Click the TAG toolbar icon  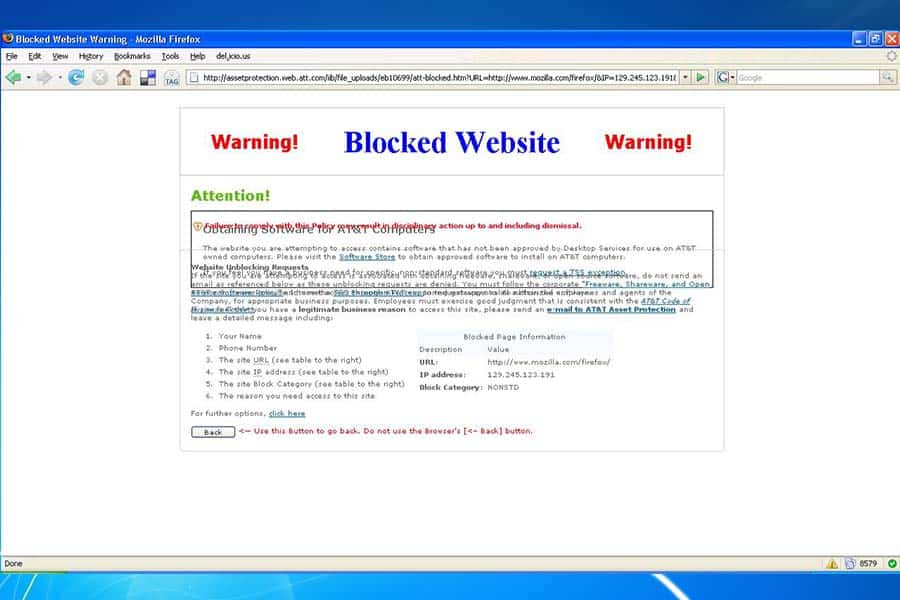click(172, 78)
